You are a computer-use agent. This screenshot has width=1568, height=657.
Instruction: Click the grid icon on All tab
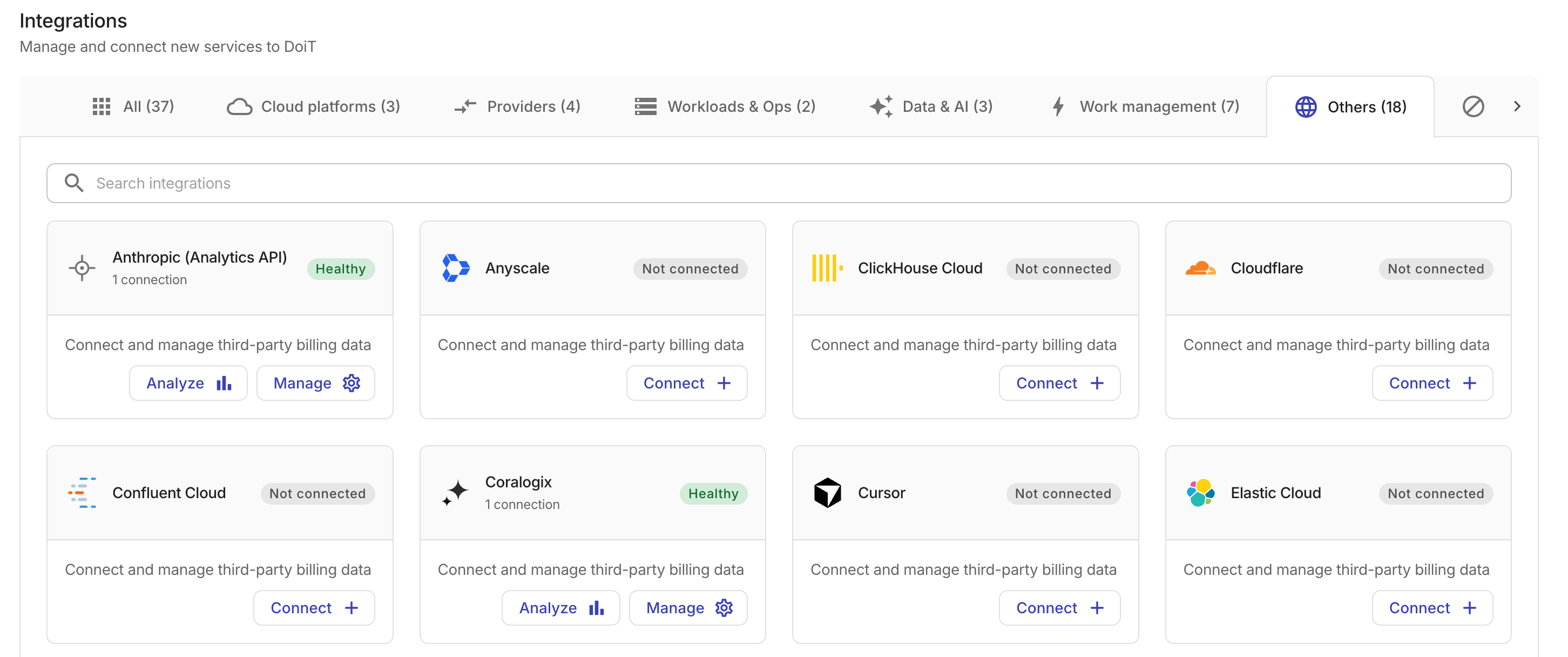101,106
